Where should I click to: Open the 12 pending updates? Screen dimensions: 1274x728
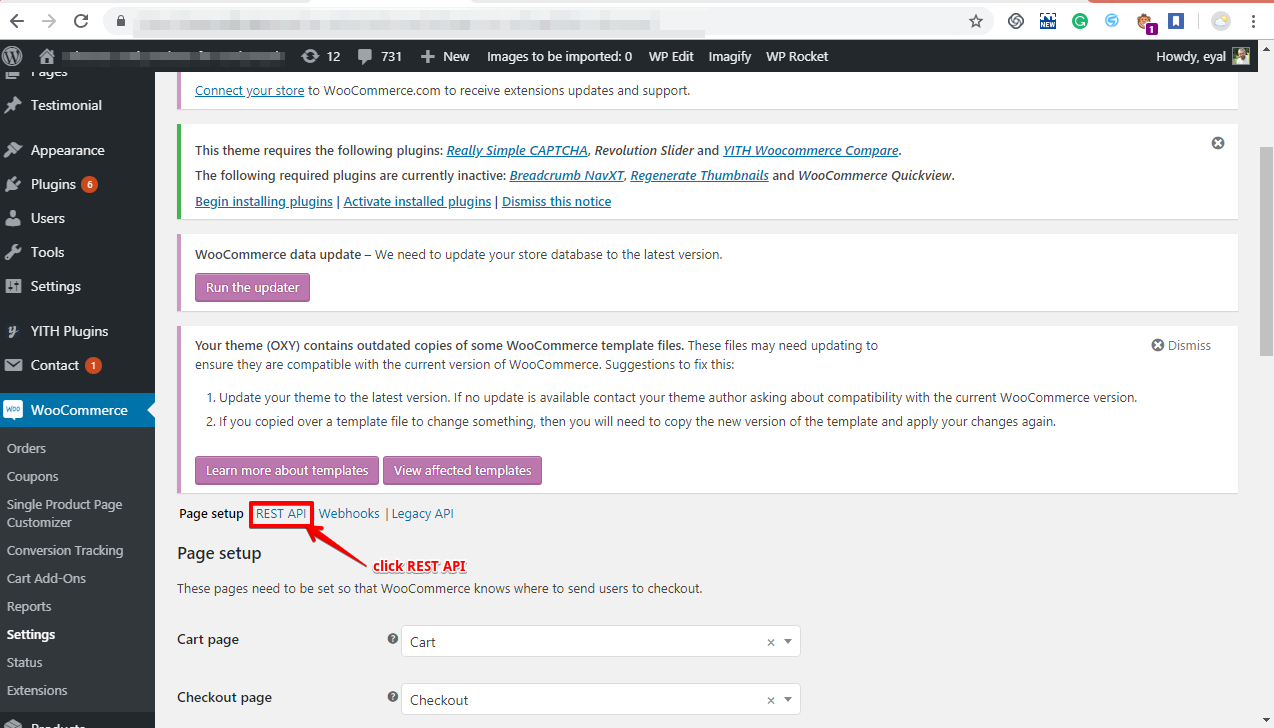pyautogui.click(x=321, y=56)
